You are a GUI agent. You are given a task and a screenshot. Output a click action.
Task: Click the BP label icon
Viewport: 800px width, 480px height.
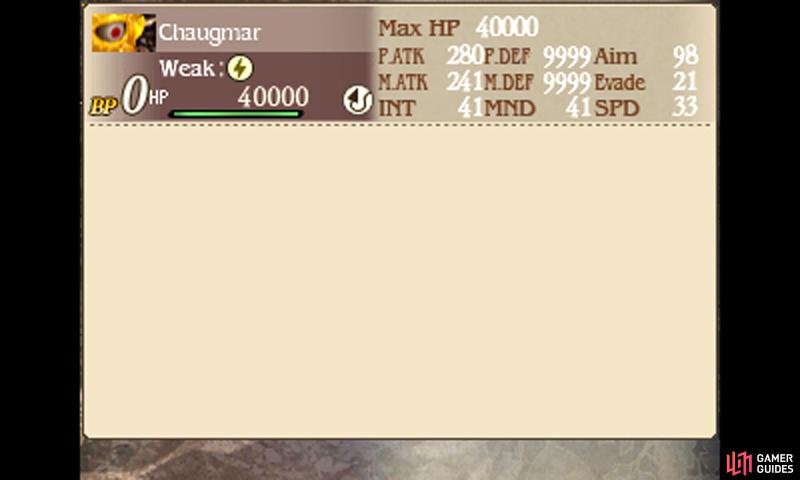tap(104, 106)
